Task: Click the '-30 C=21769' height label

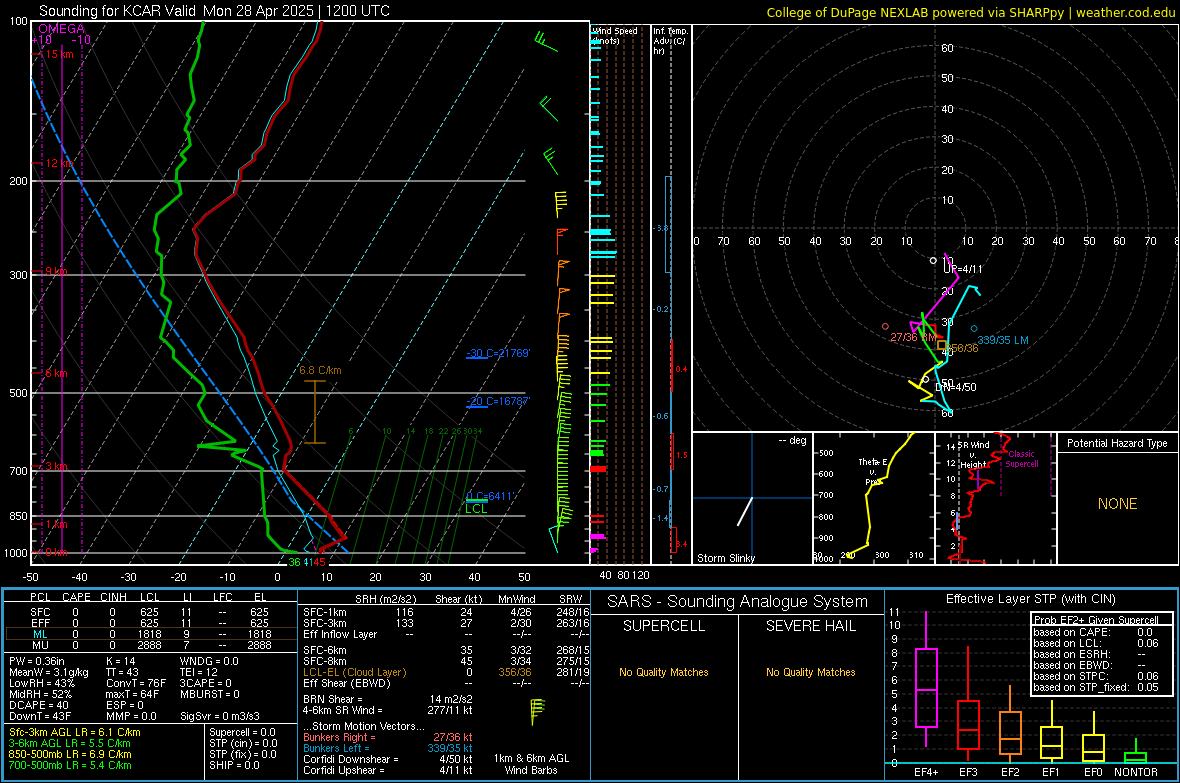Action: (x=498, y=353)
